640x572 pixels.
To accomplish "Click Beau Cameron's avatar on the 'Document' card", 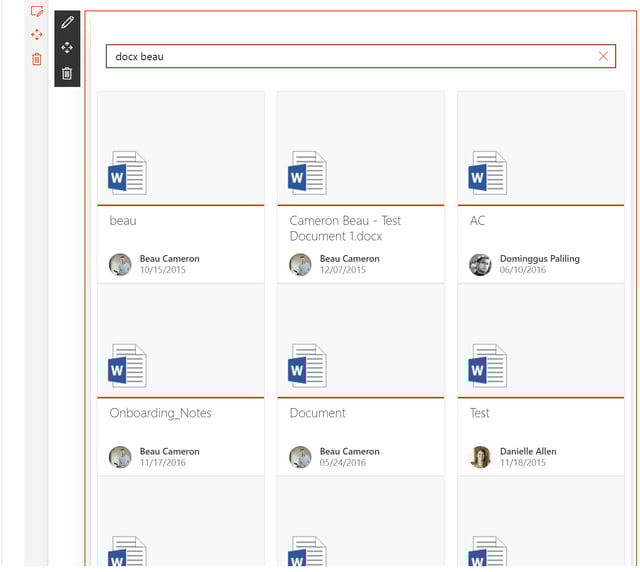I will click(300, 457).
